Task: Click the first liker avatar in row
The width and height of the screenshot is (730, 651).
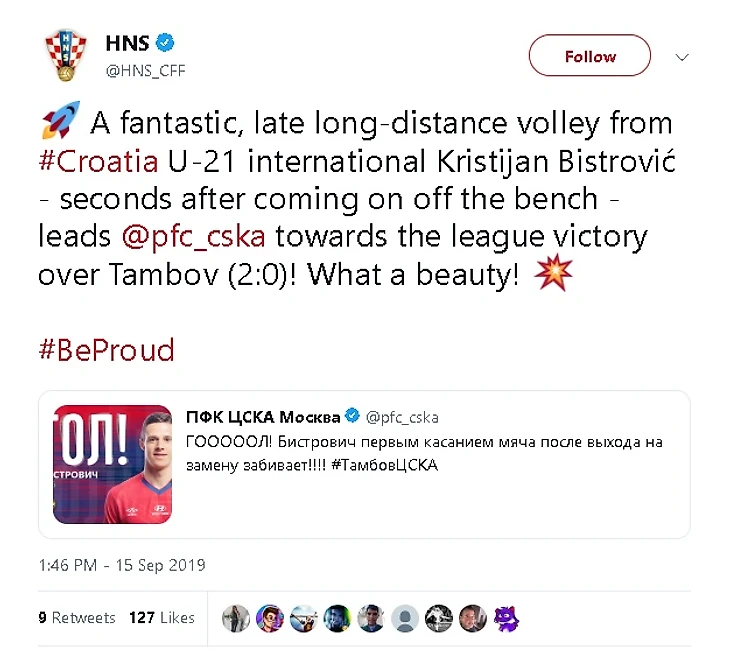Action: coord(236,618)
